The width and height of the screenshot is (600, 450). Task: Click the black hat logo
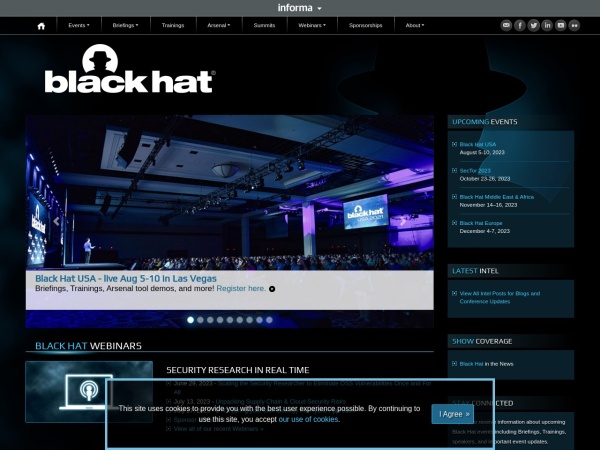click(130, 69)
